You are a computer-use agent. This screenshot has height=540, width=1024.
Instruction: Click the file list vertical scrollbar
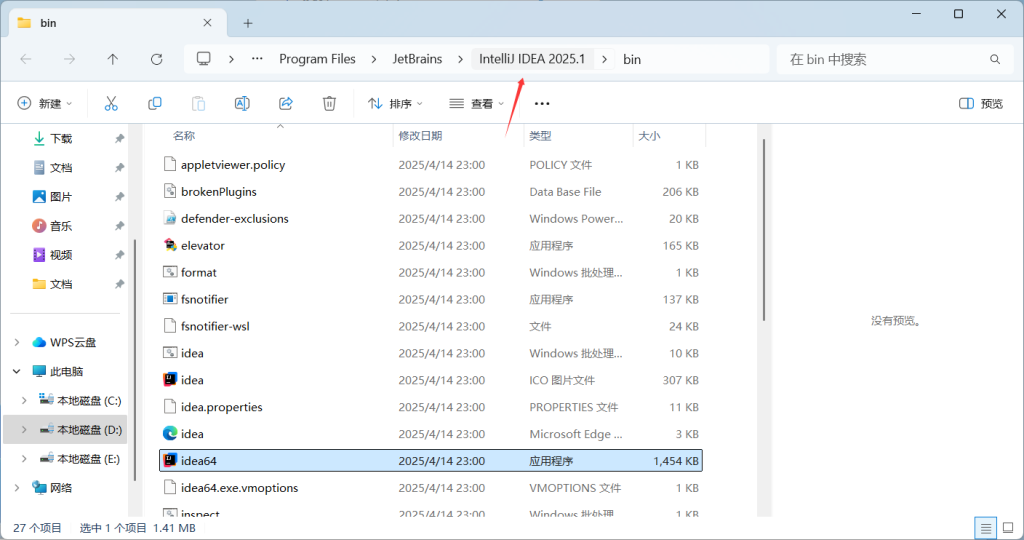[x=764, y=230]
